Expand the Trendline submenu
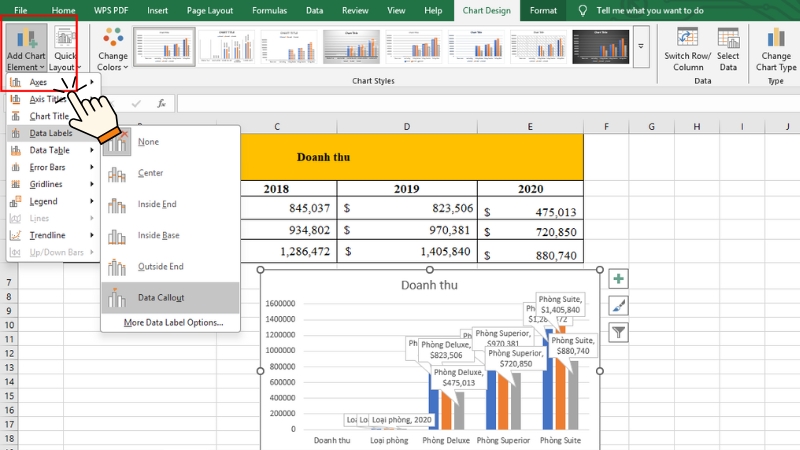This screenshot has height=450, width=800. tap(53, 235)
